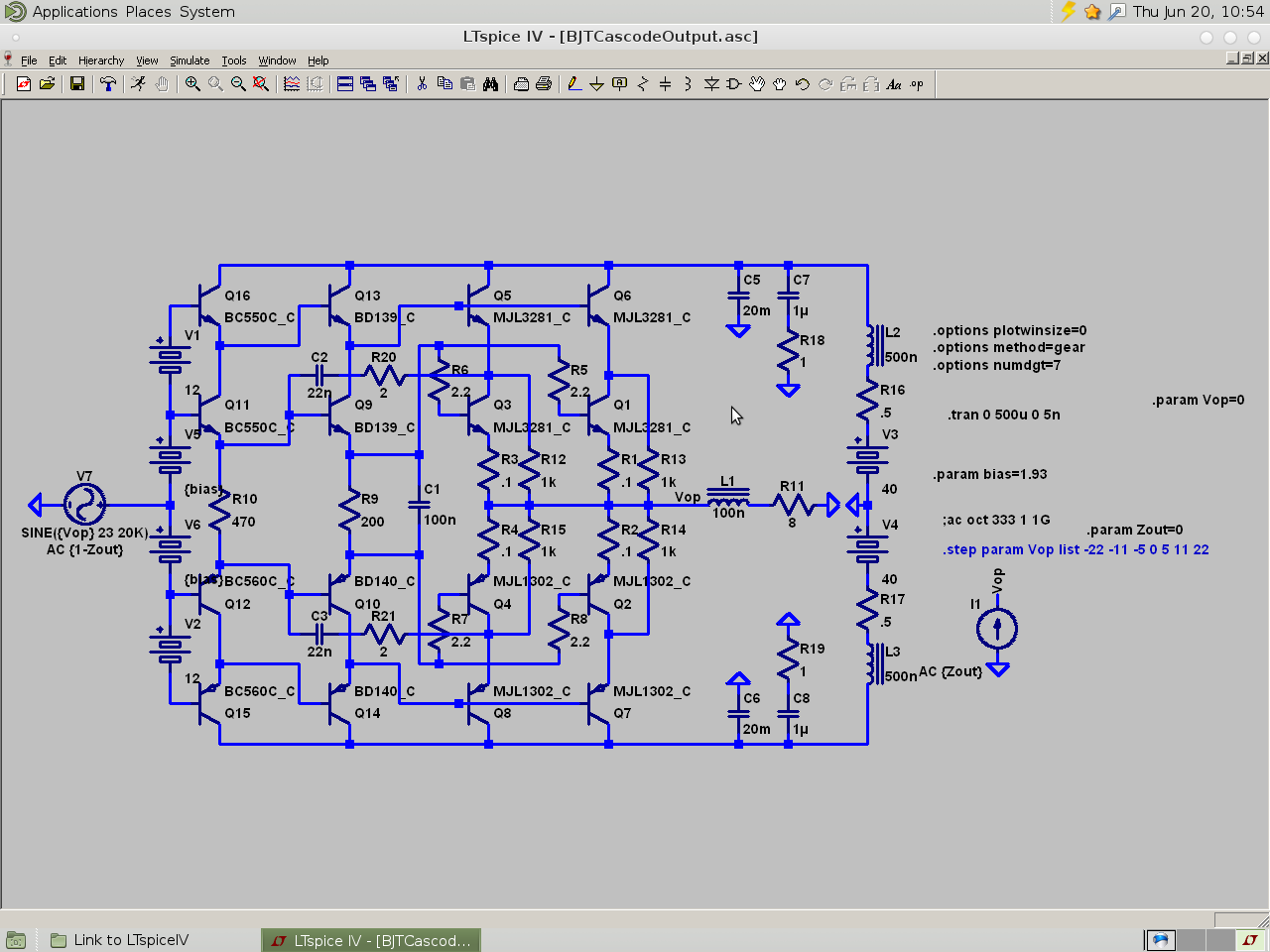Viewport: 1270px width, 952px height.
Task: Run the simulation with running-man icon
Action: pos(139,84)
